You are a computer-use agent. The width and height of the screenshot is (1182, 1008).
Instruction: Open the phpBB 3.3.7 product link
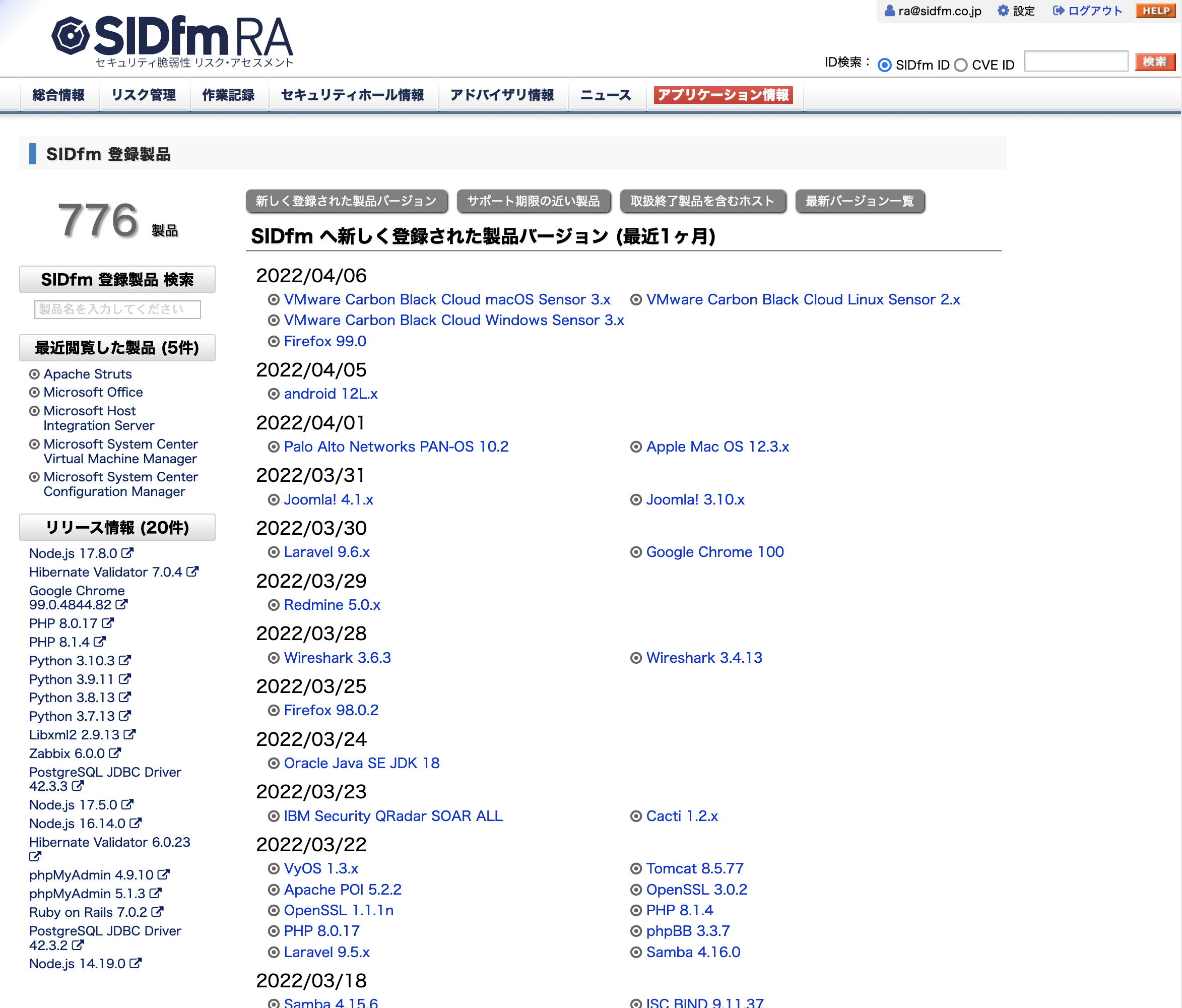tap(688, 931)
